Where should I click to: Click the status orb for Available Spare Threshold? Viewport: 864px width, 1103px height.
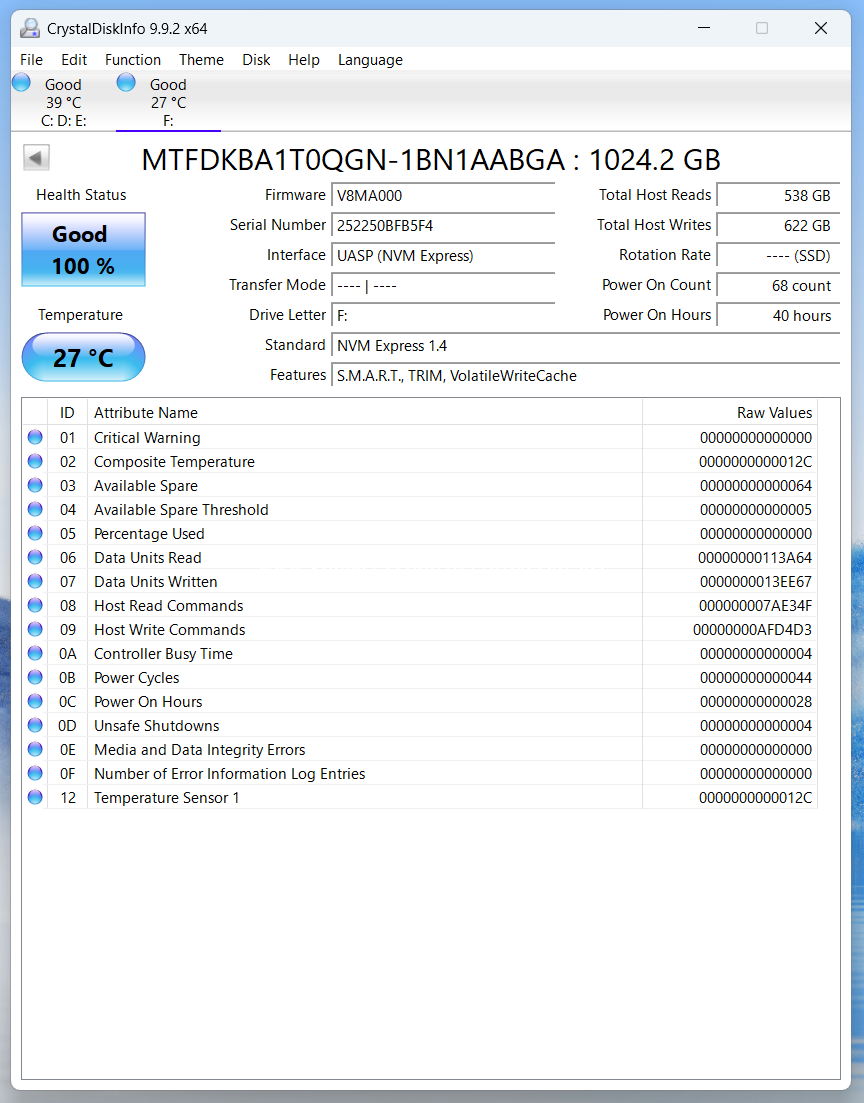tap(35, 509)
